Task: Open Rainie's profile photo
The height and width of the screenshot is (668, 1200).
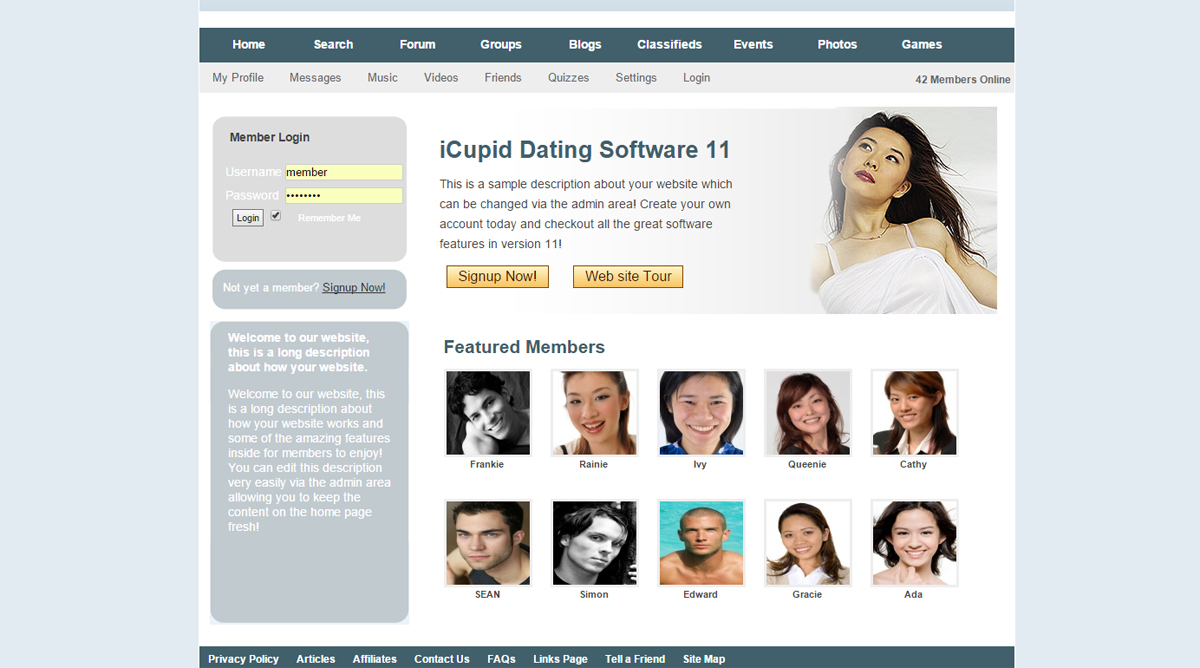Action: [x=594, y=413]
